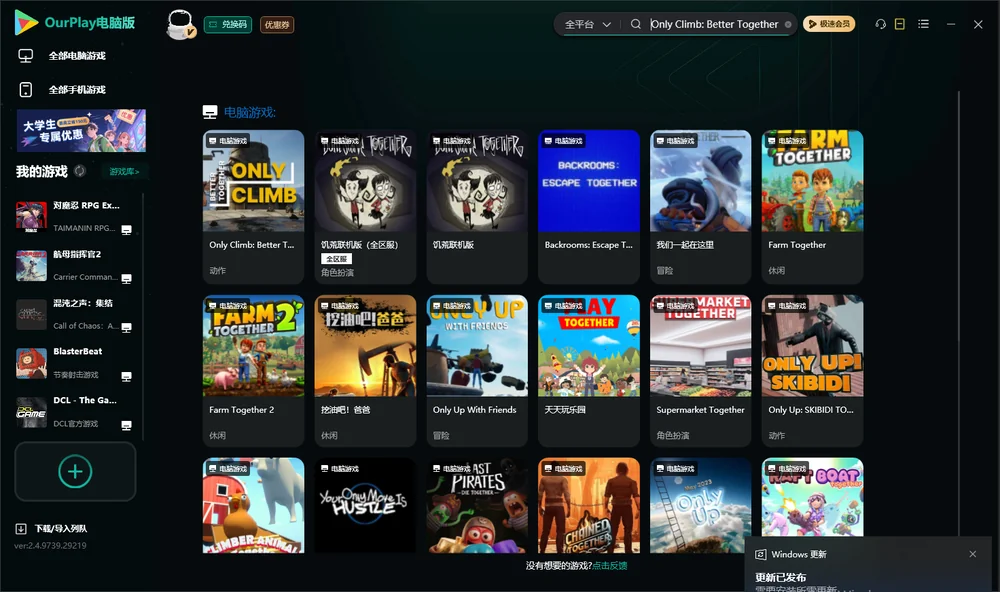Screen dimensions: 1000x592
Task: Open the Only Up sky staircase thumbnail
Action: (x=700, y=505)
